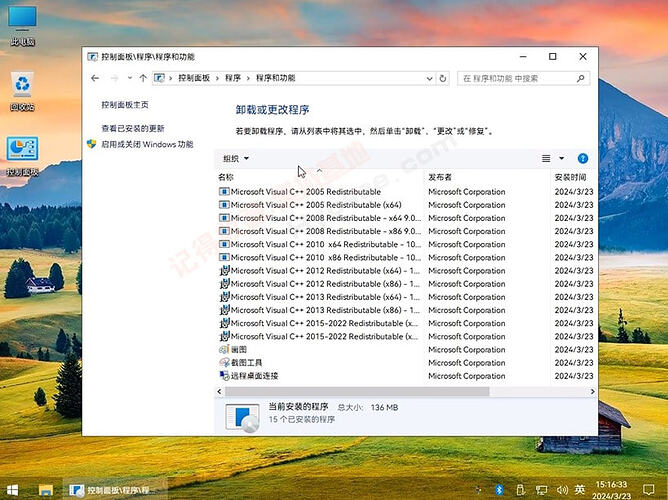Image resolution: width=668 pixels, height=500 pixels.
Task: Select Visual C++ 2008 Redistributable - x64 row
Action: (405, 218)
